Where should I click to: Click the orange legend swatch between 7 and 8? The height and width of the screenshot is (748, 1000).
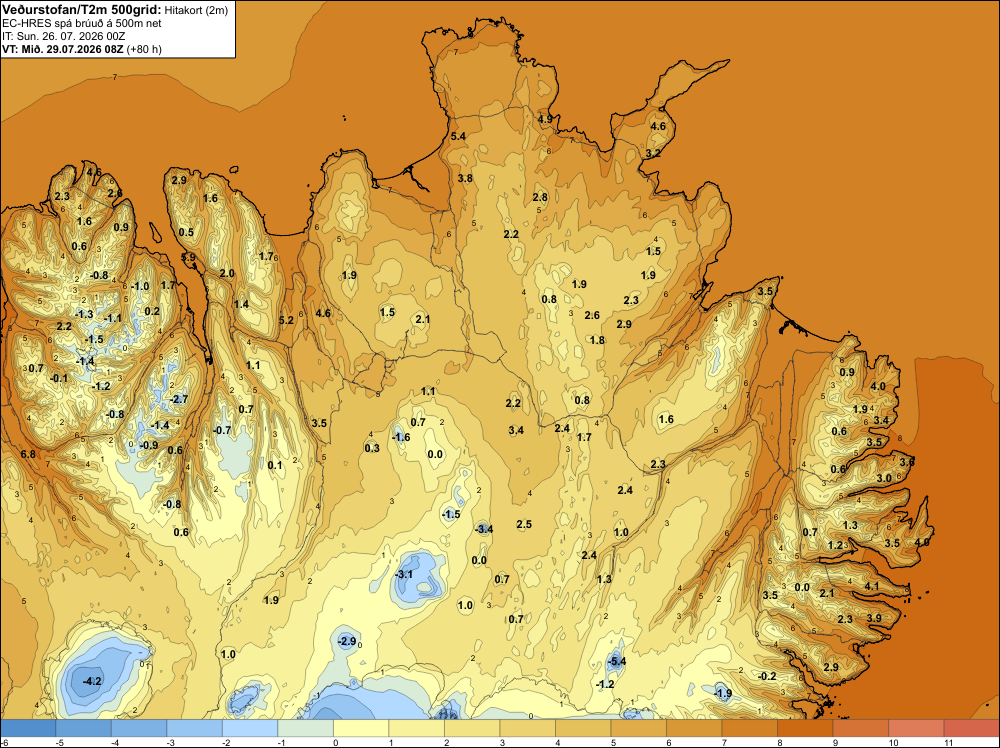point(750,728)
